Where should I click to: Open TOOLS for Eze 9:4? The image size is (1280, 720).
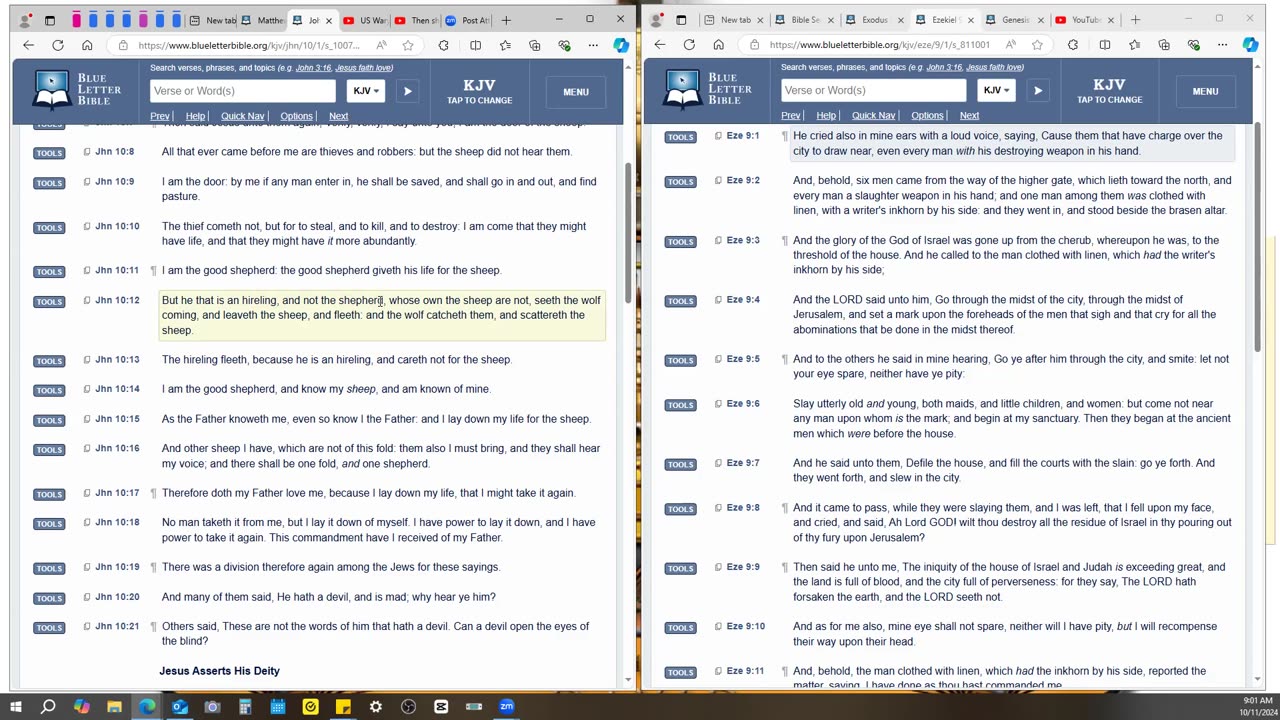[x=680, y=301]
